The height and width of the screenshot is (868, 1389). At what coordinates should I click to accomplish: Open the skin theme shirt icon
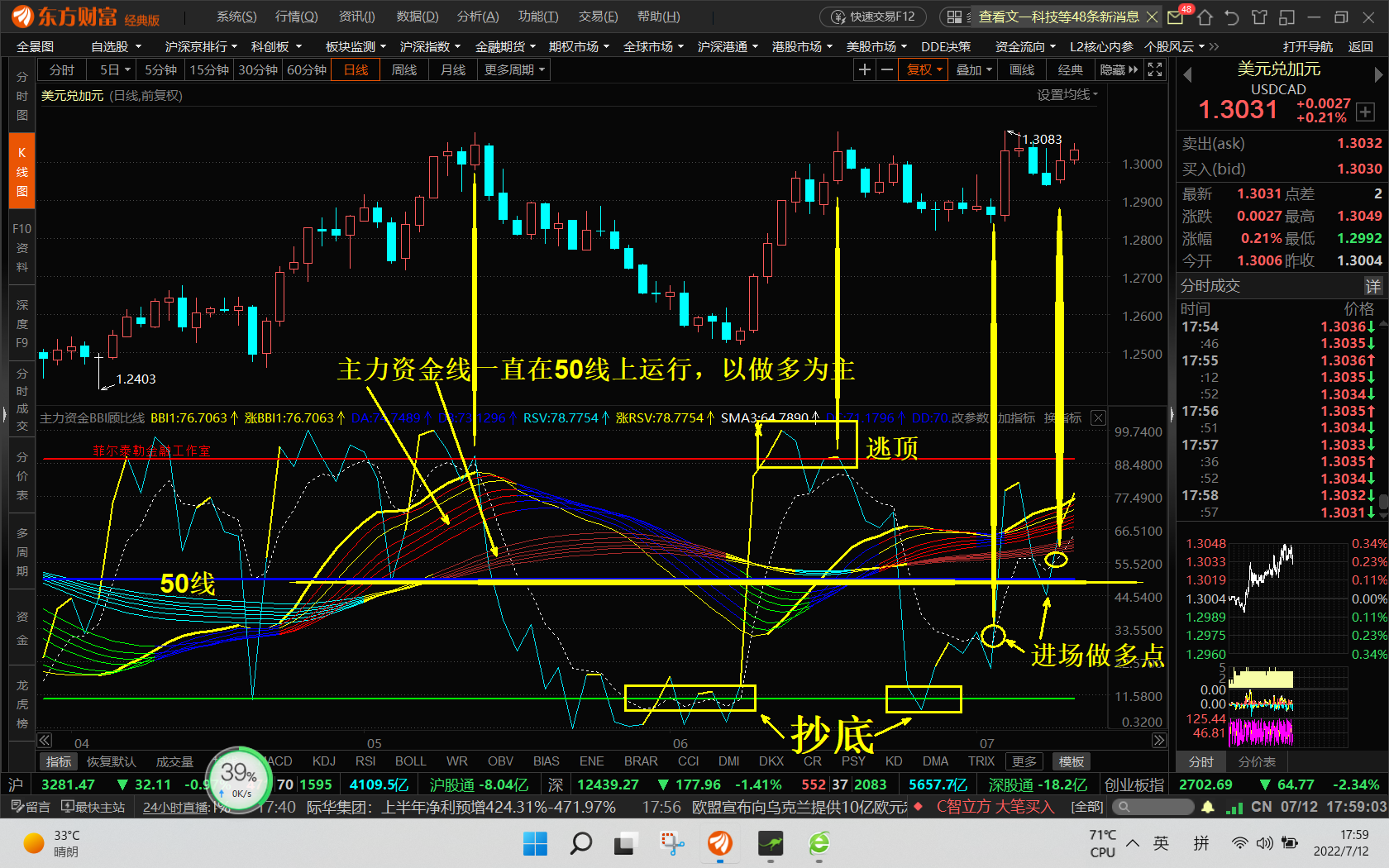(1259, 17)
